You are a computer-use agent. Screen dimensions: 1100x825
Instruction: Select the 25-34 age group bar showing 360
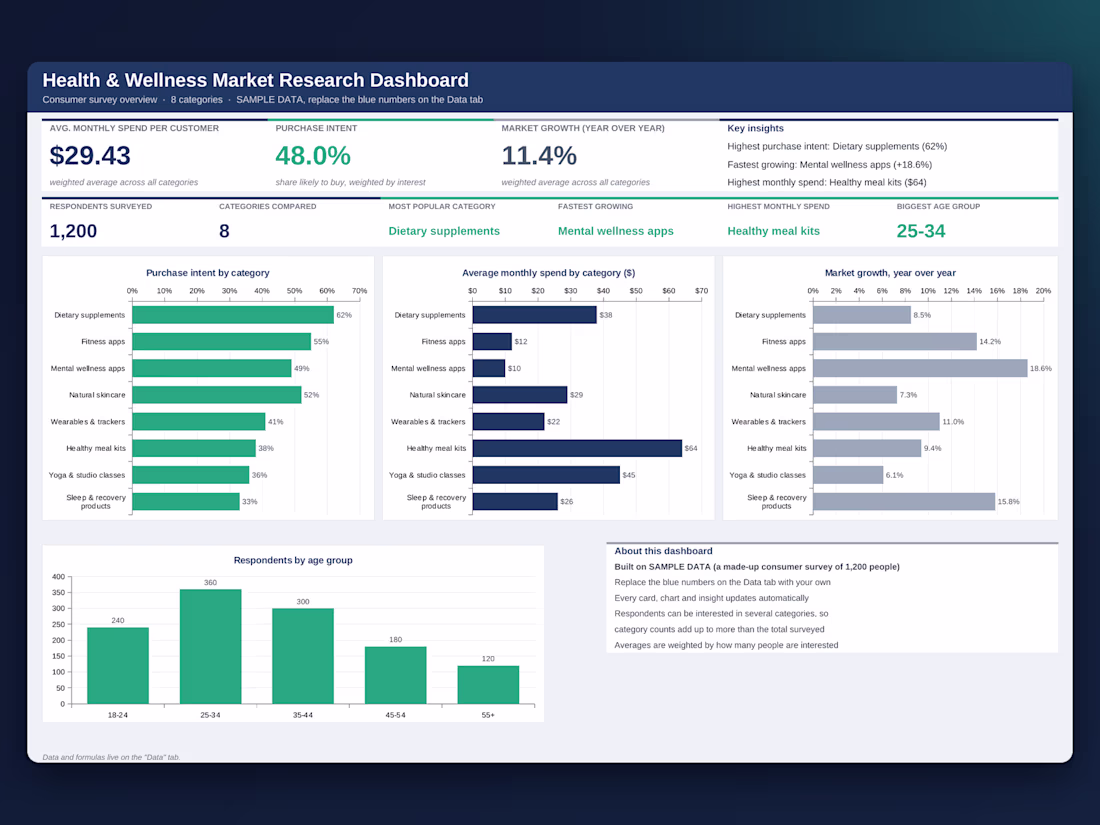coord(210,647)
